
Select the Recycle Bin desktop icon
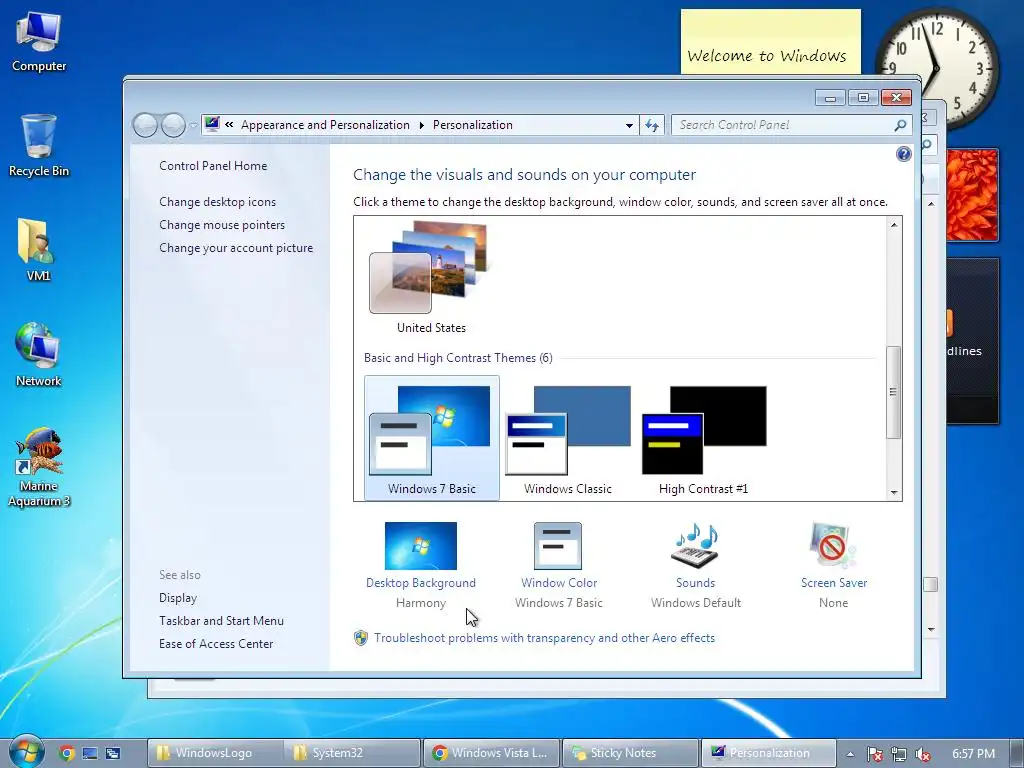[x=39, y=146]
